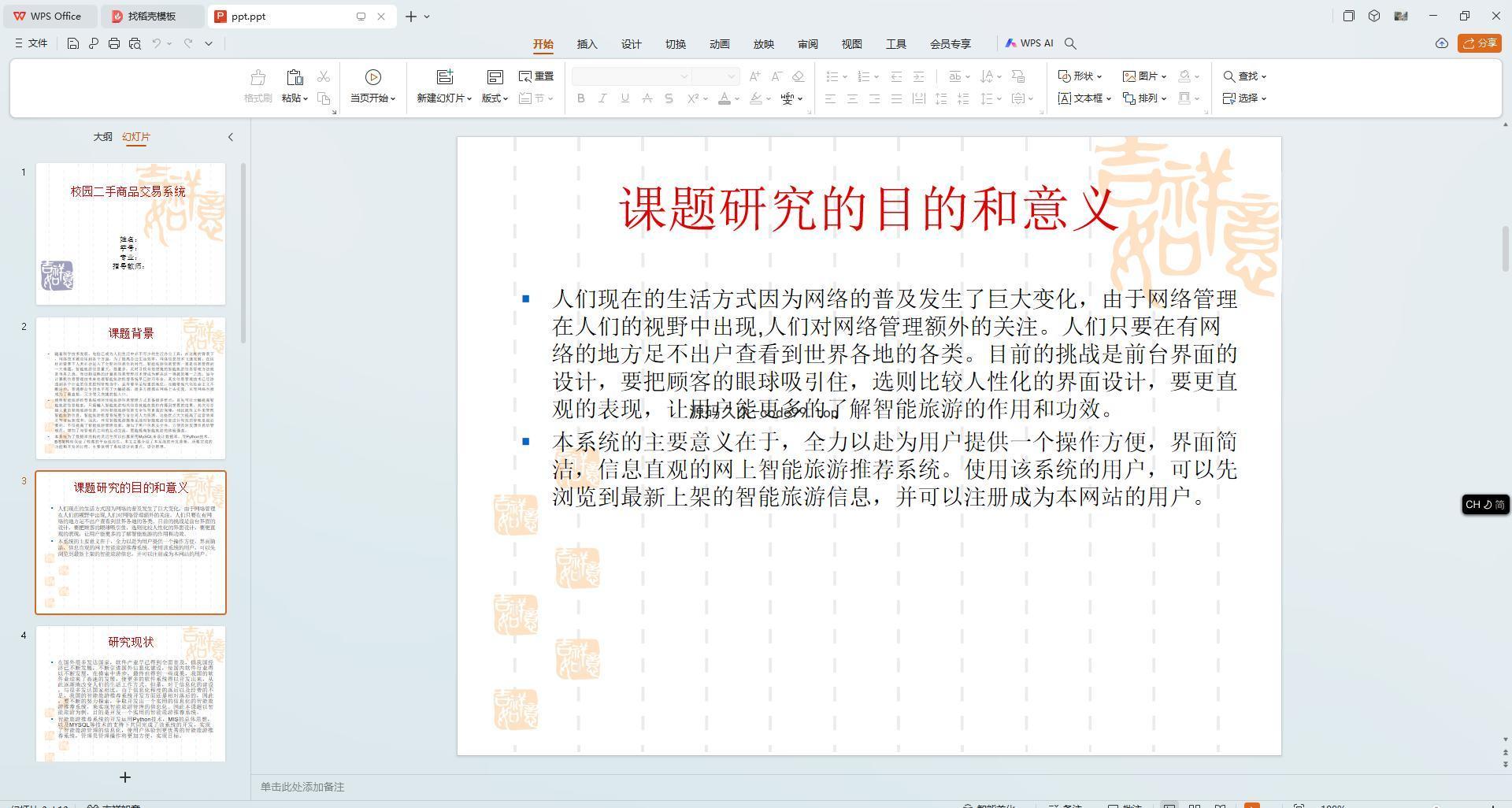The width and height of the screenshot is (1512, 808).
Task: Collapse the slide thumbnail pane
Action: (231, 137)
